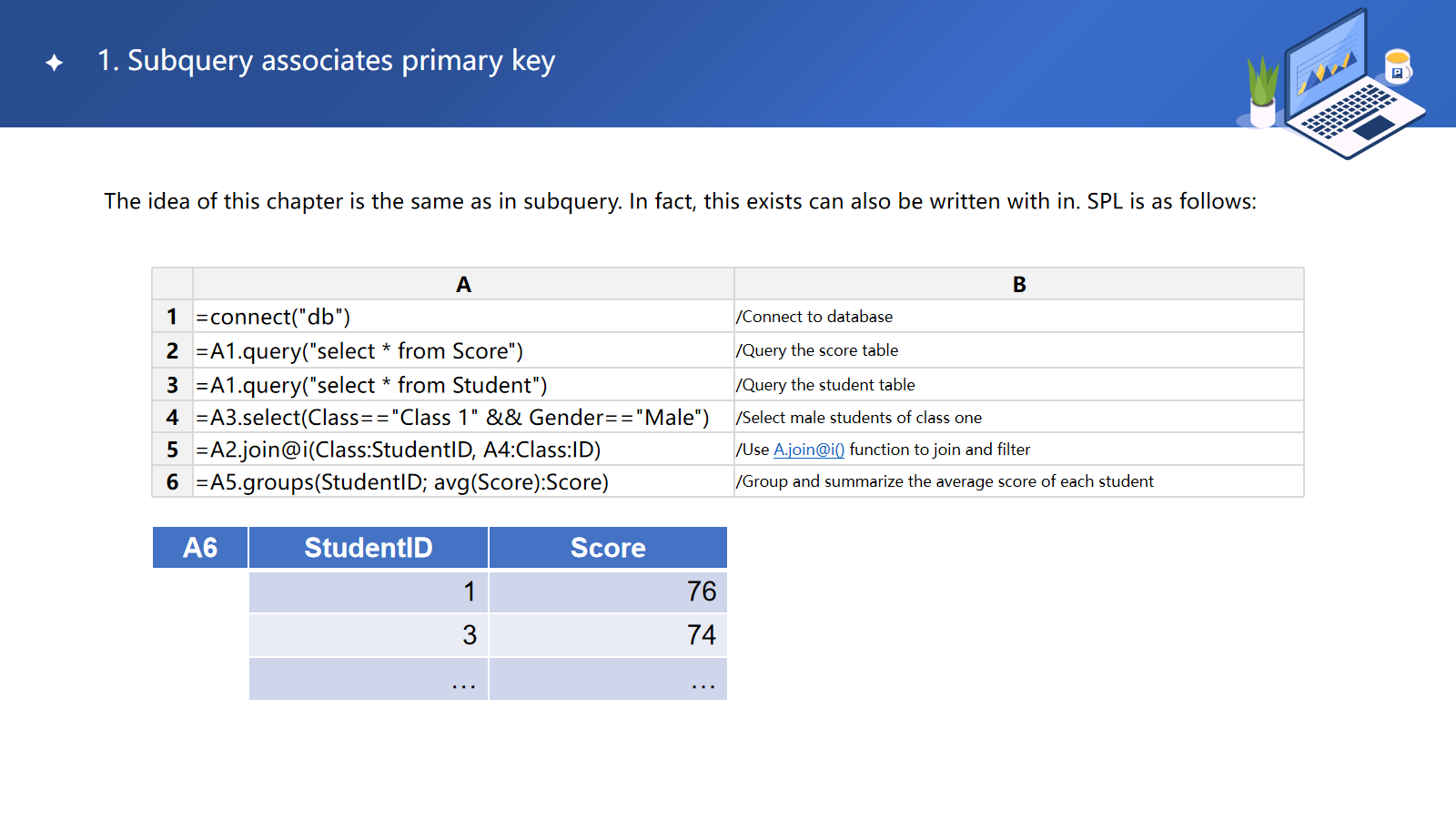The image size is (1456, 819).
Task: Select the result cell showing score 76
Action: pos(608,591)
